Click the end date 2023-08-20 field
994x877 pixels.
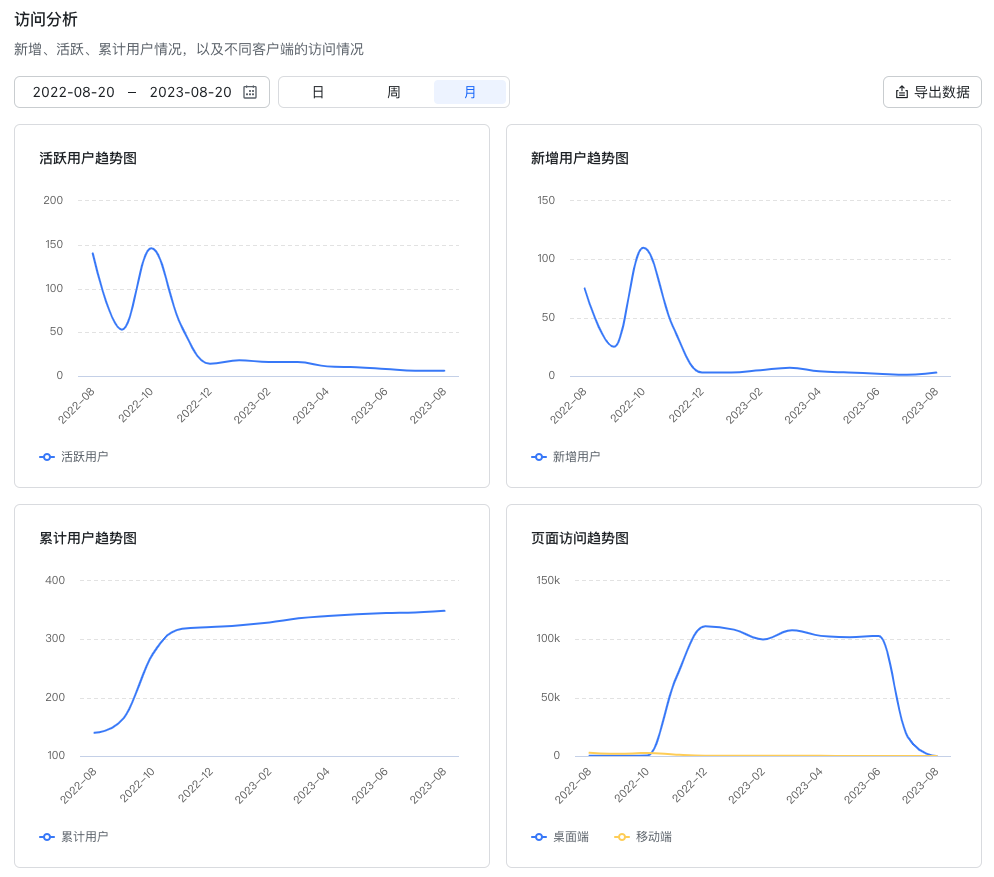(x=191, y=93)
